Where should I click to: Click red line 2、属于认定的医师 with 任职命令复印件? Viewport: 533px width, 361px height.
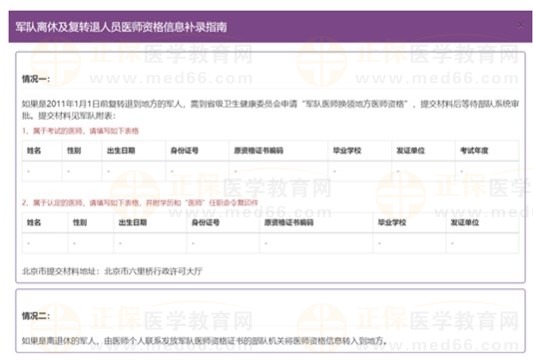[140, 203]
